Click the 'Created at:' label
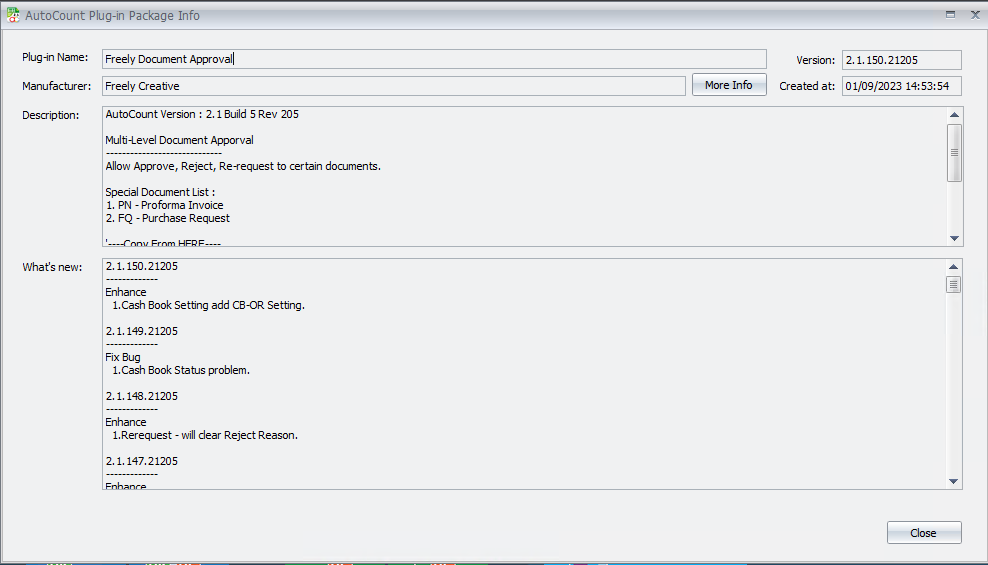 pyautogui.click(x=807, y=86)
